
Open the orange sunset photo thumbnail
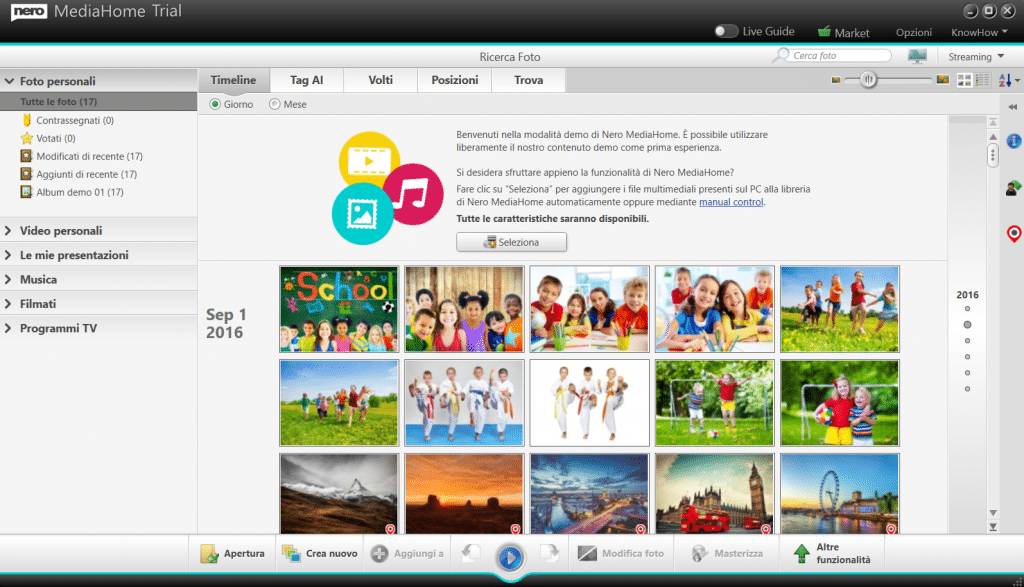pos(464,494)
